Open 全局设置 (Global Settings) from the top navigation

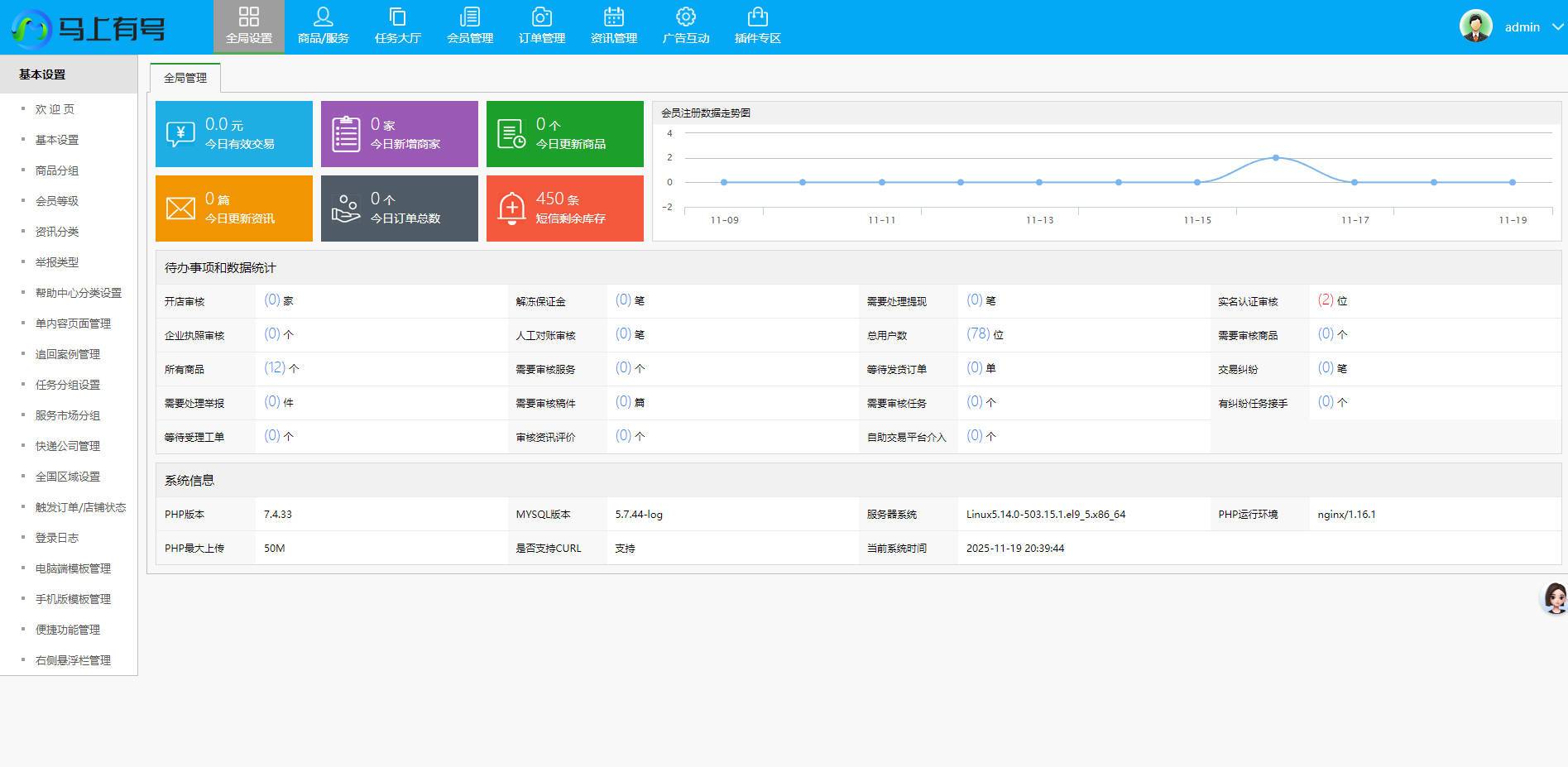[x=248, y=25]
